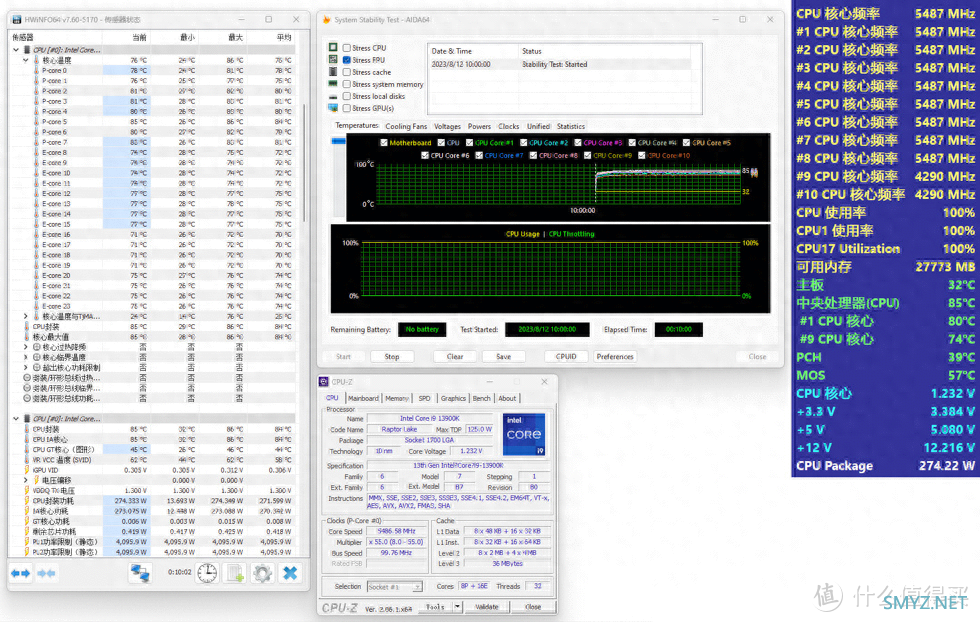
Task: Select the Stability Test: Started log row
Action: pyautogui.click(x=561, y=64)
